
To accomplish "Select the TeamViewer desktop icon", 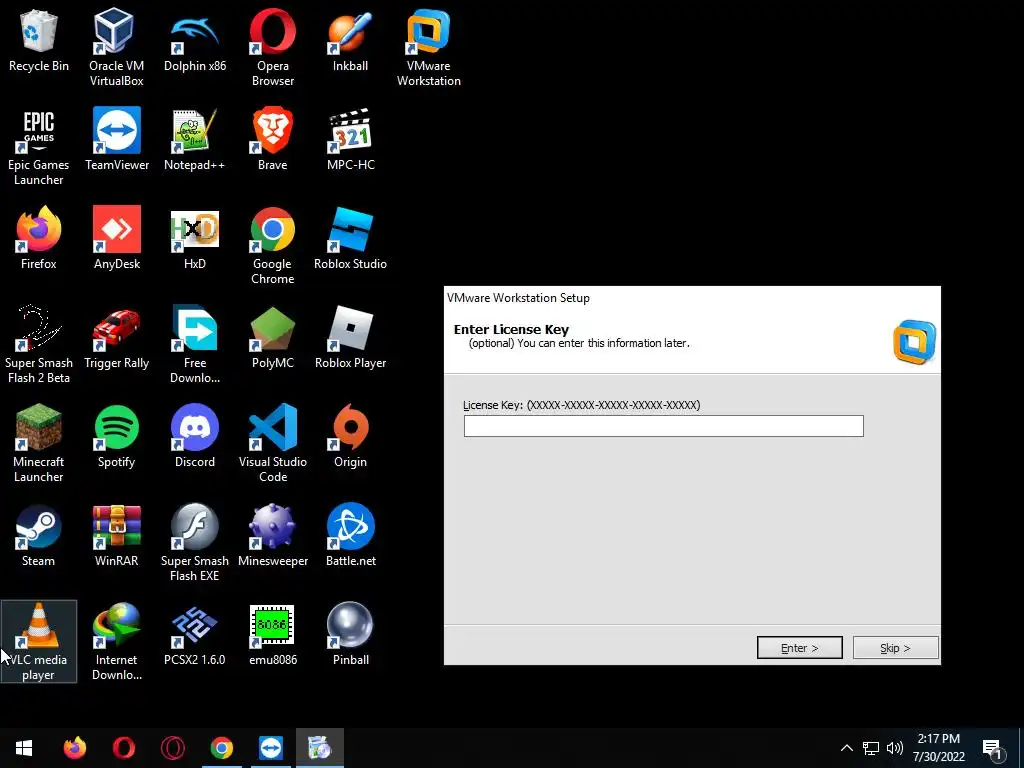I will [x=117, y=140].
